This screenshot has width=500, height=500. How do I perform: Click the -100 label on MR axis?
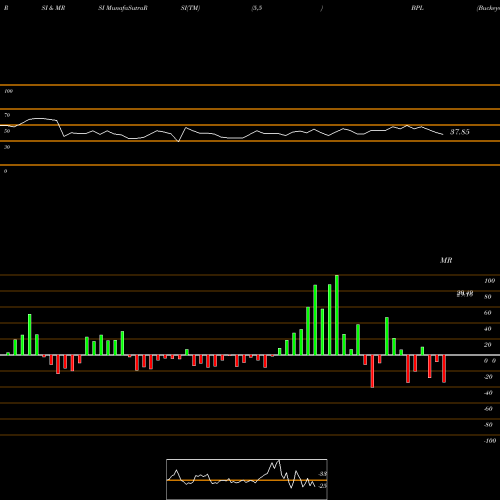point(490,441)
